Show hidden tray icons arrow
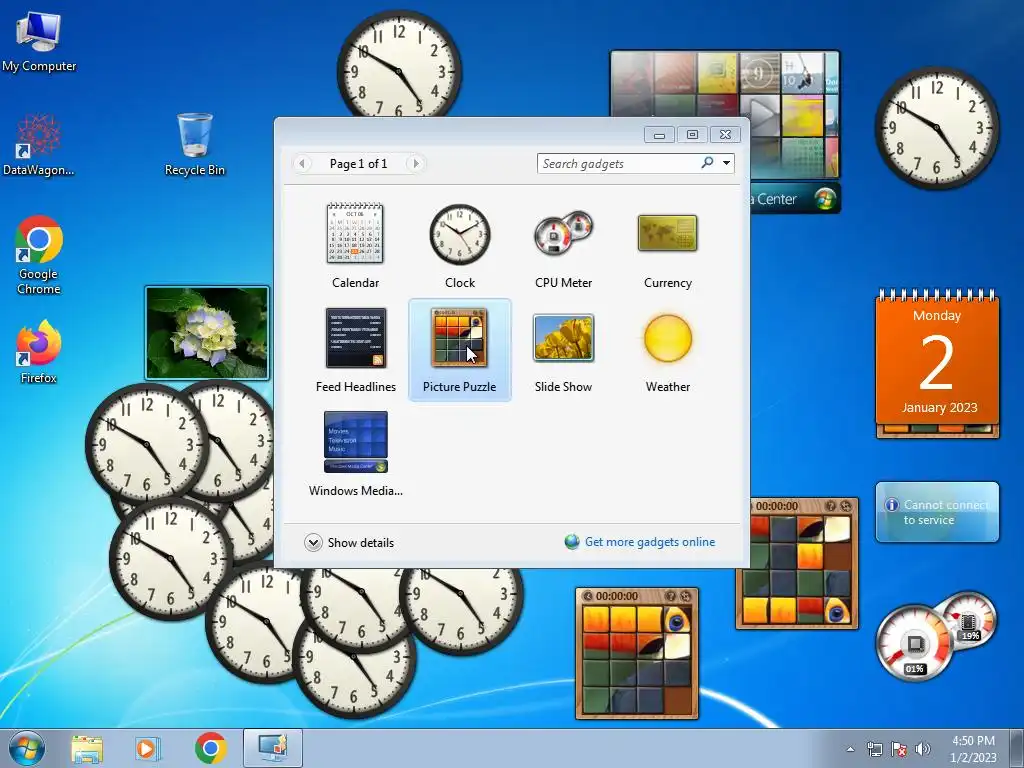Screen dimensions: 1024x768 tap(850, 749)
